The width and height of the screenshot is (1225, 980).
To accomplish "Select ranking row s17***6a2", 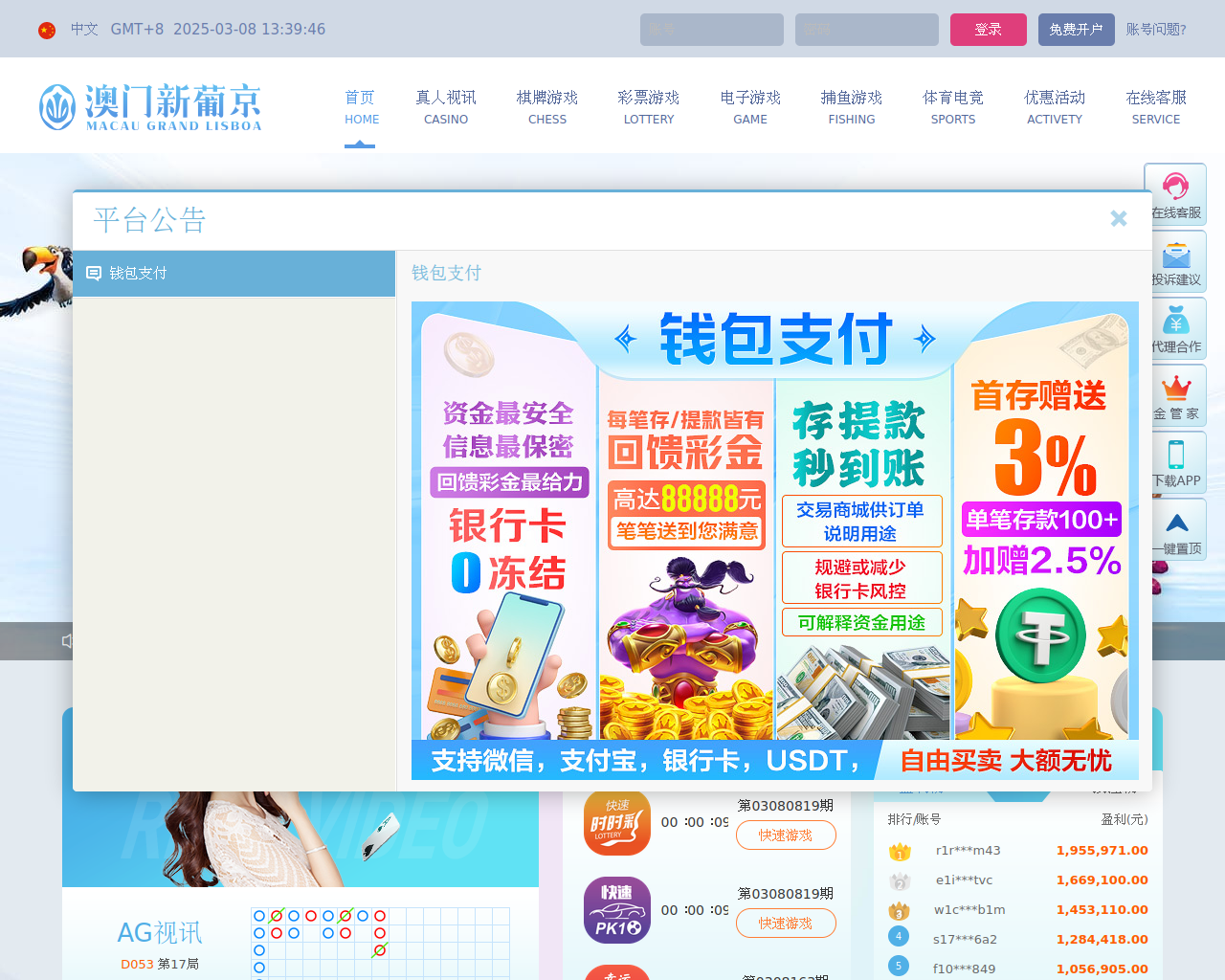I will coord(1017,939).
